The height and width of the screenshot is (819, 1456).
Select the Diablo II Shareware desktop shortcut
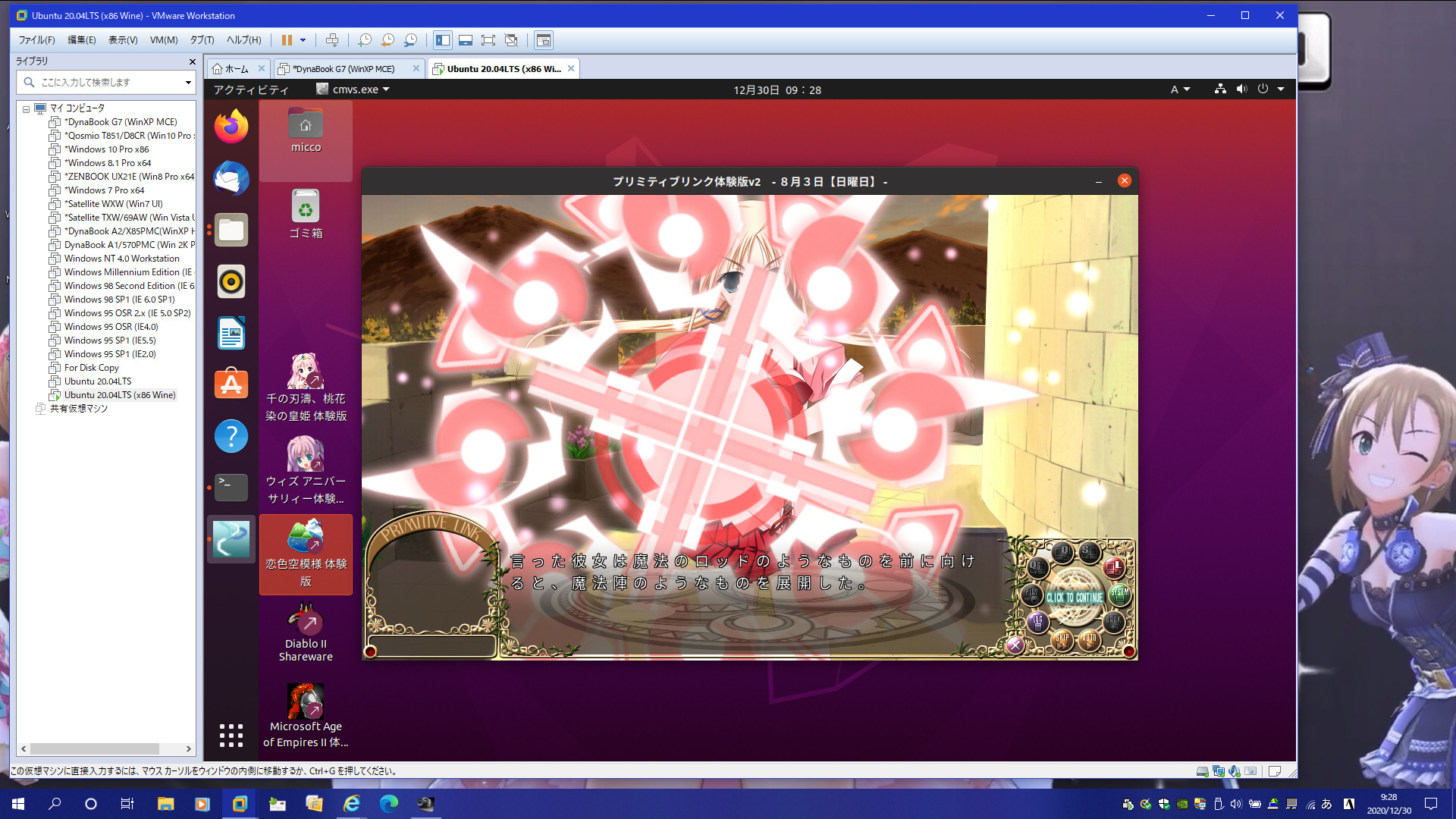pos(306,633)
